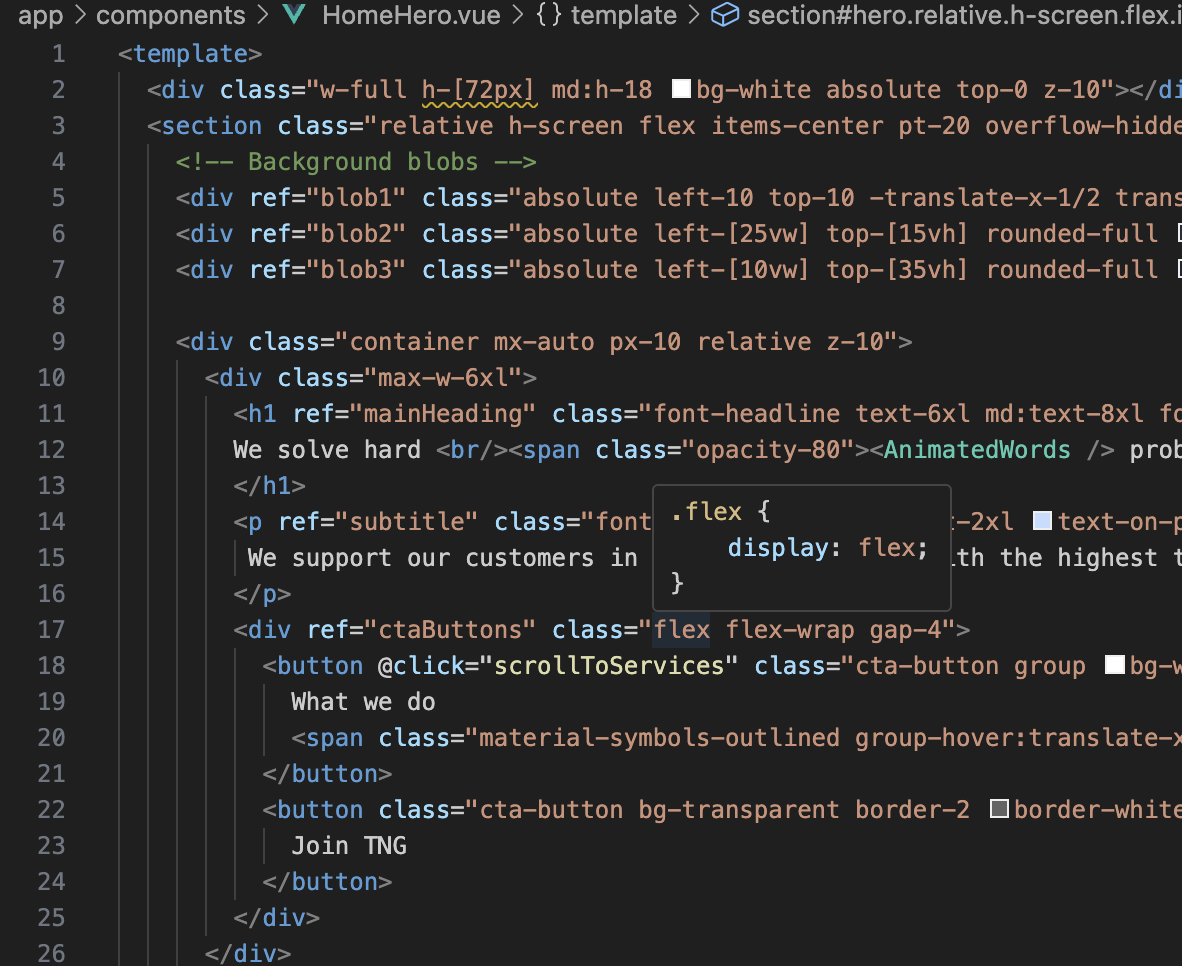The width and height of the screenshot is (1182, 966).
Task: Open the 'HomeHero.vue' breadcrumb segment
Action: pos(412,15)
